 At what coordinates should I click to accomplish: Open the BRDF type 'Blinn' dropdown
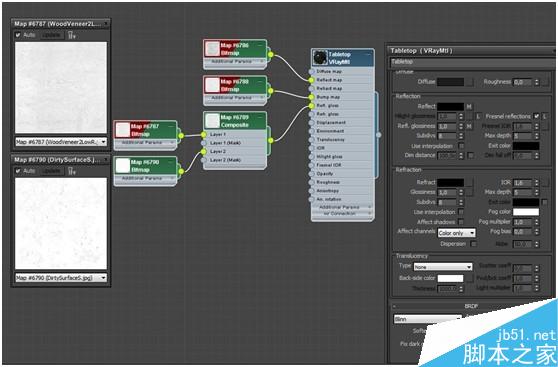[427, 319]
